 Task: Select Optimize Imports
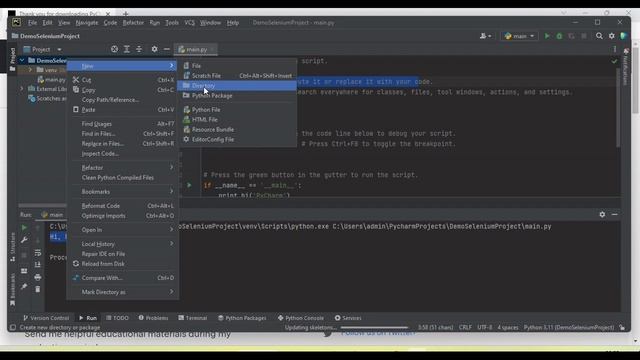click(x=123, y=216)
